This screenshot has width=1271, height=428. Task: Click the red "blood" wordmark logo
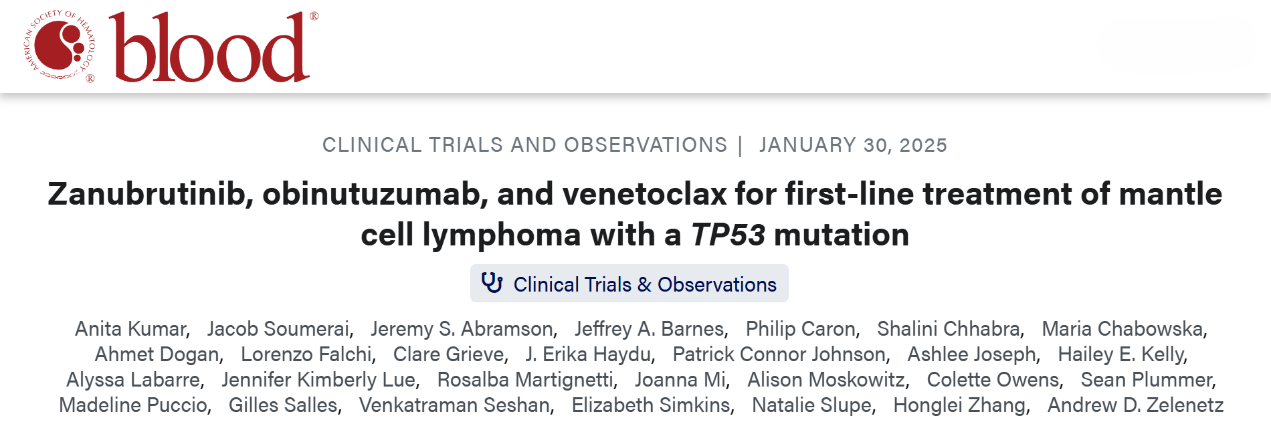[x=210, y=48]
